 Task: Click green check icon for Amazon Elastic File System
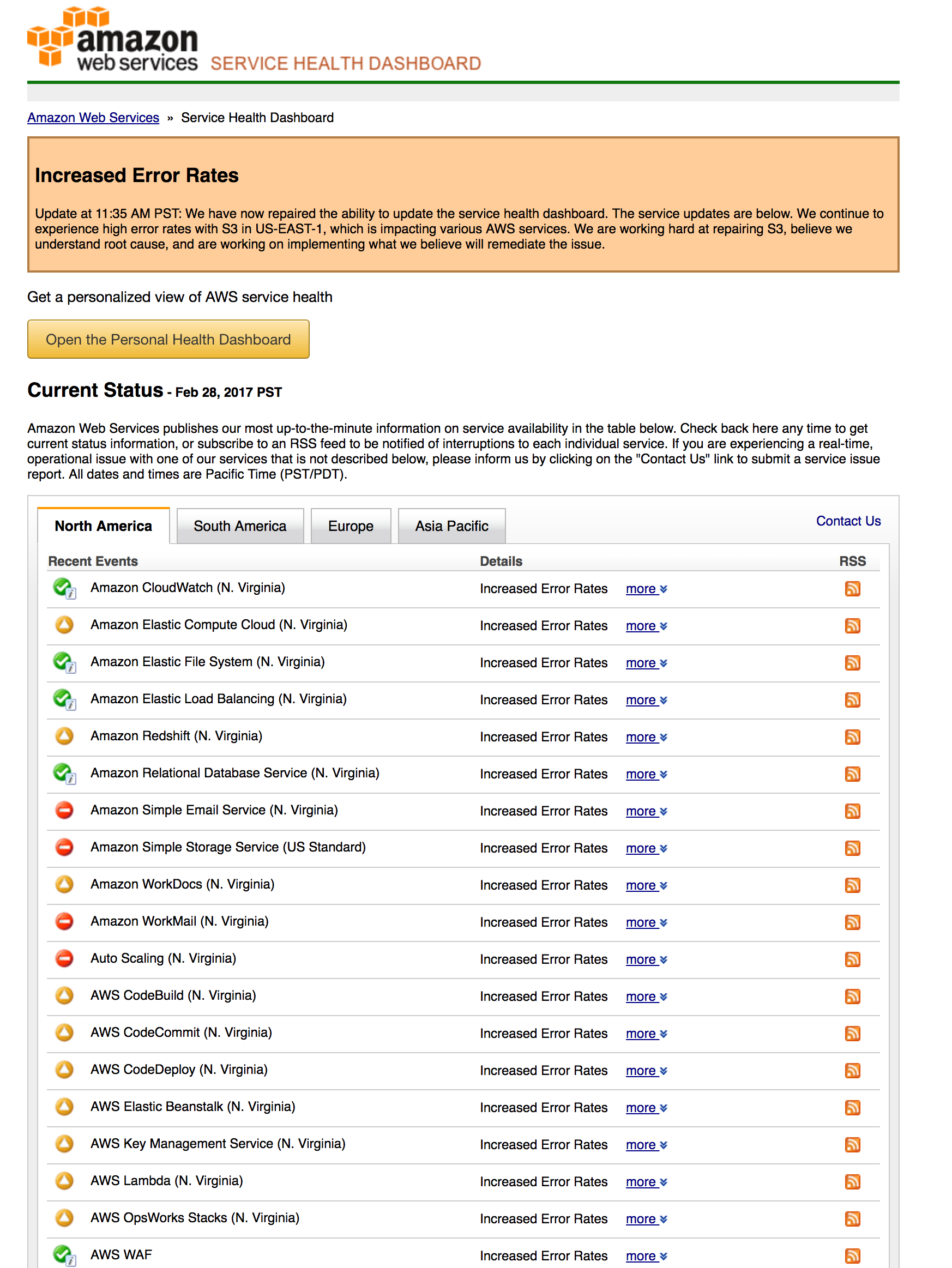(64, 662)
